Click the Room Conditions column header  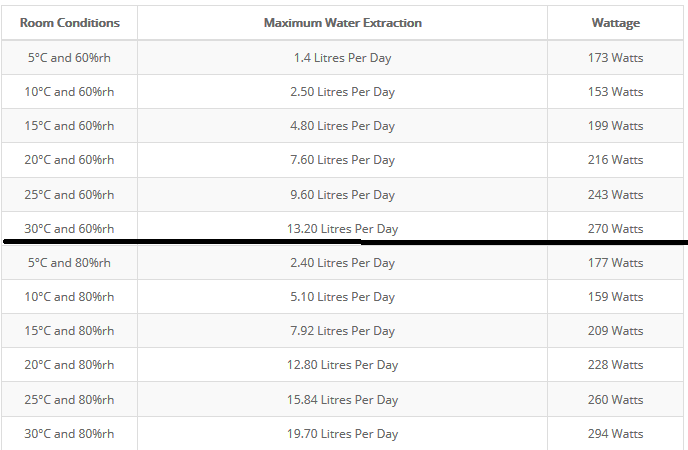point(69,23)
